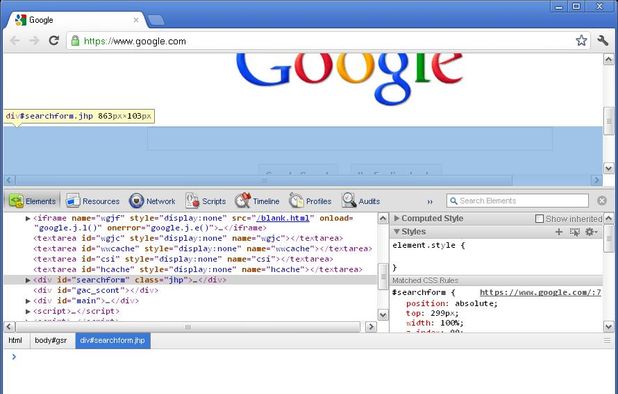
Task: Click DOM tree horizontal scroll left arrow
Action: tap(9, 327)
